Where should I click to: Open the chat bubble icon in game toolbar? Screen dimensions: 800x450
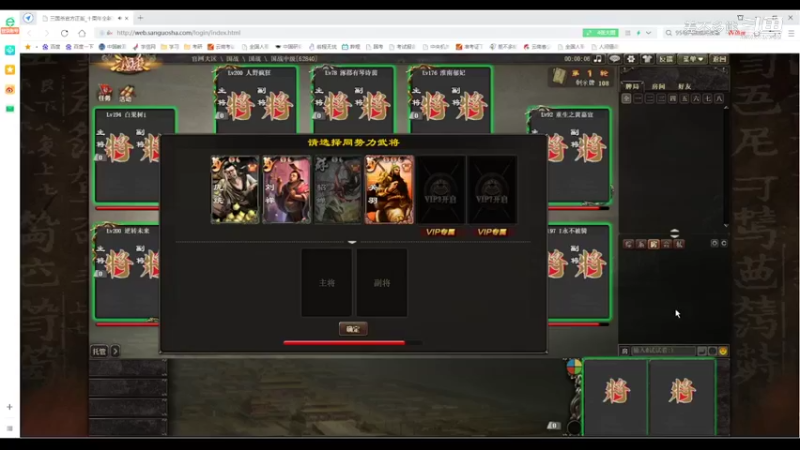coord(614,59)
